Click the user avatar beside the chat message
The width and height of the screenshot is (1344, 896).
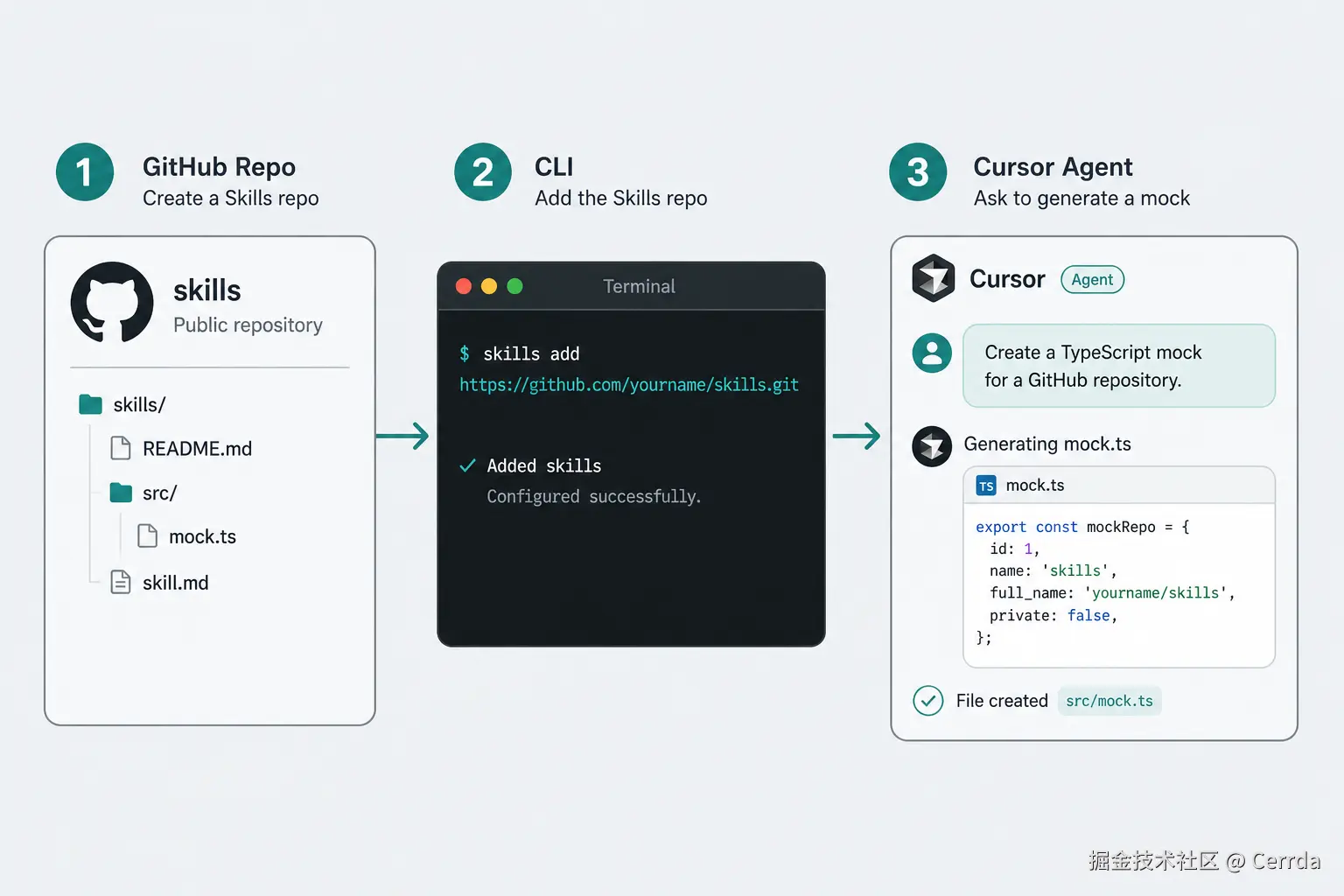tap(932, 353)
